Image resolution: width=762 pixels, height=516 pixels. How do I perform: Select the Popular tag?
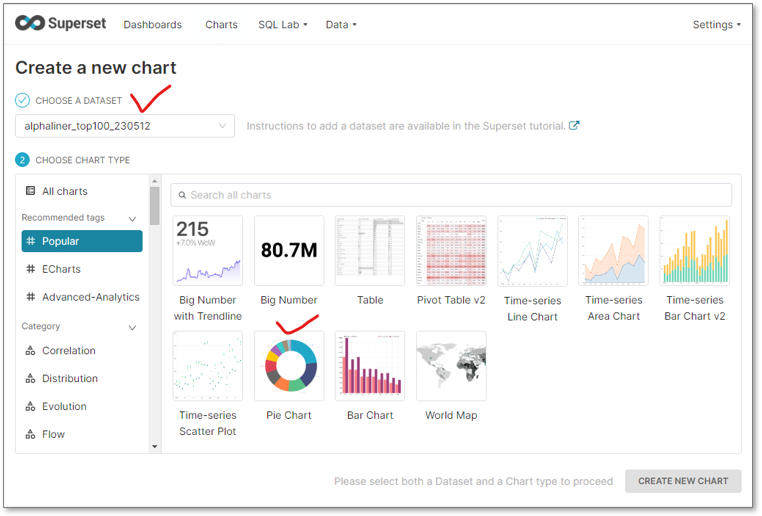click(x=82, y=241)
